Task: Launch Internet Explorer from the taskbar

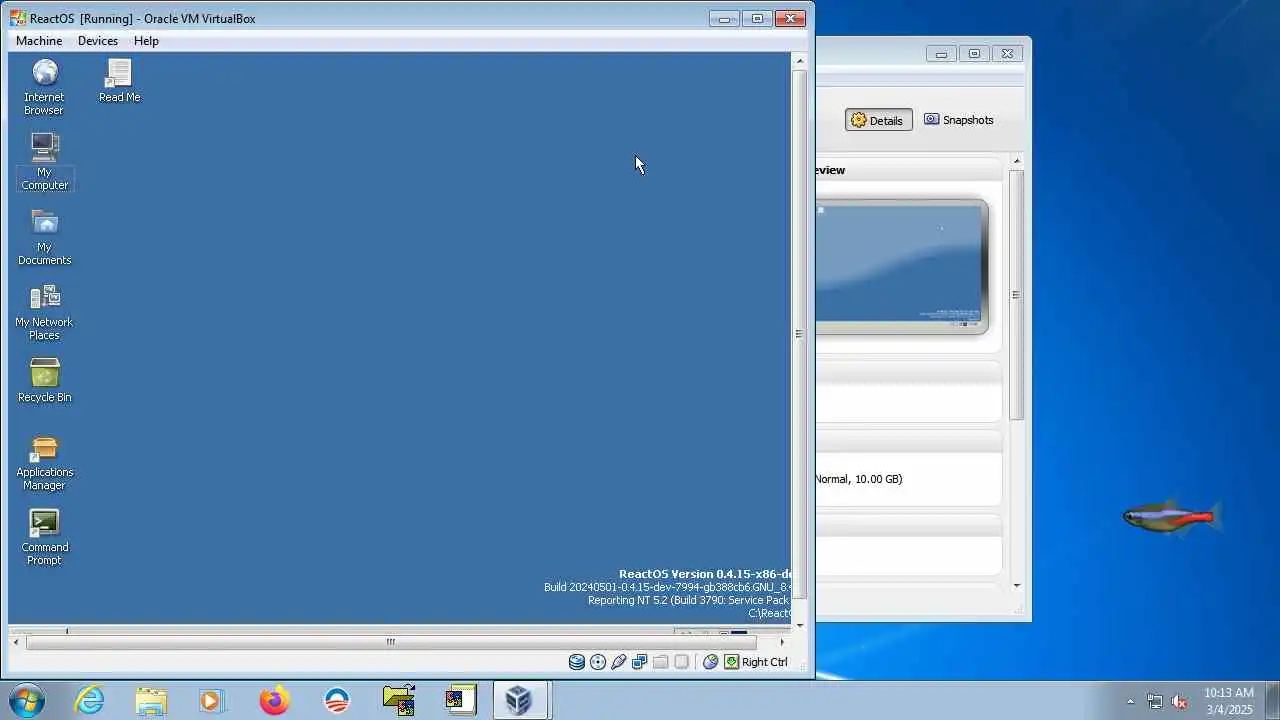Action: [x=89, y=701]
